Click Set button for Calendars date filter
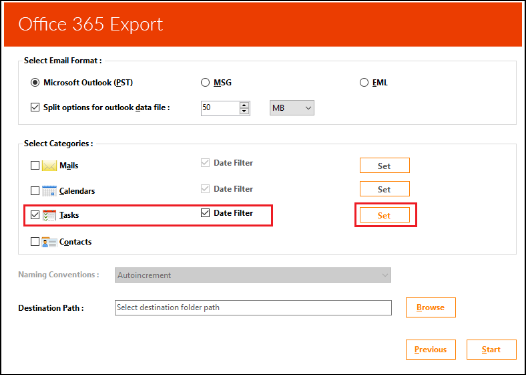 click(x=385, y=189)
